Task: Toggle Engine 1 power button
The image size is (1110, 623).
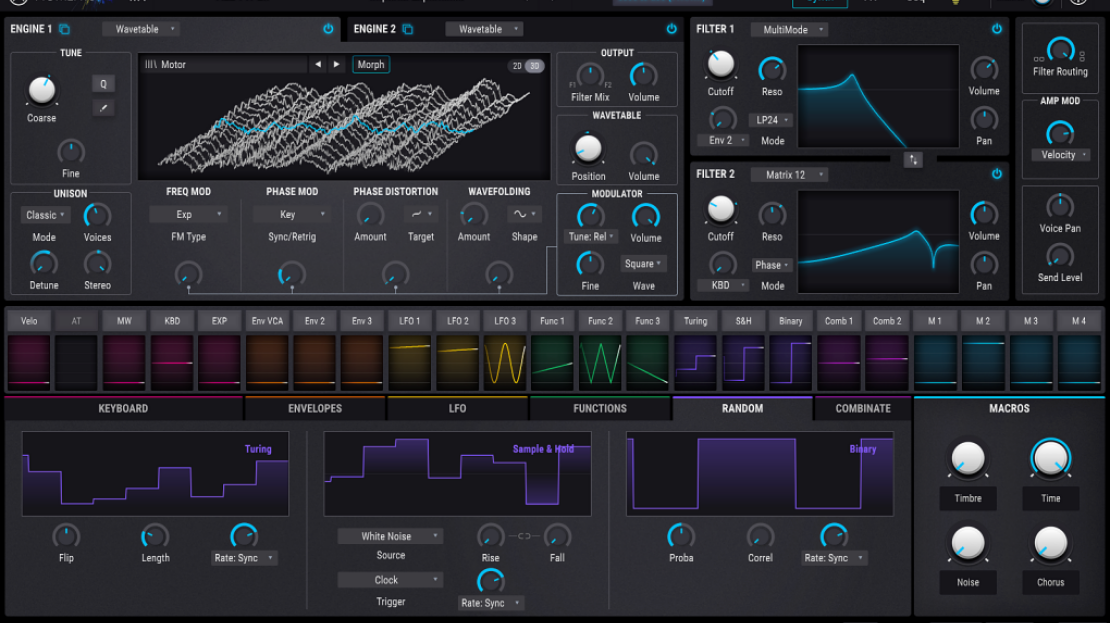Action: pyautogui.click(x=328, y=29)
